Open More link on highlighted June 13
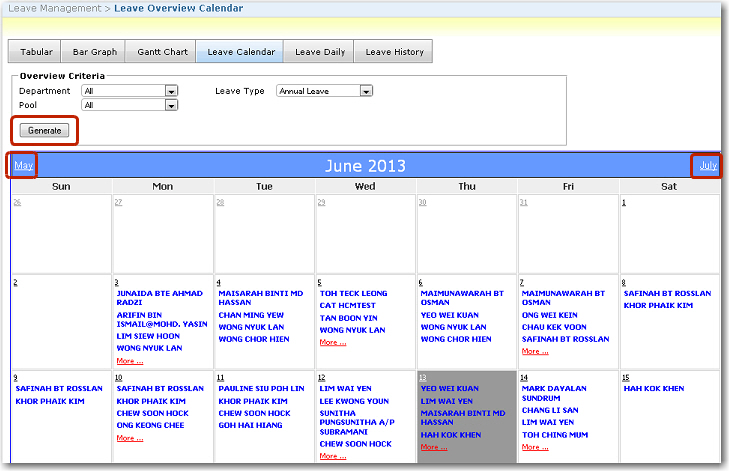Image resolution: width=729 pixels, height=471 pixels. [435, 447]
